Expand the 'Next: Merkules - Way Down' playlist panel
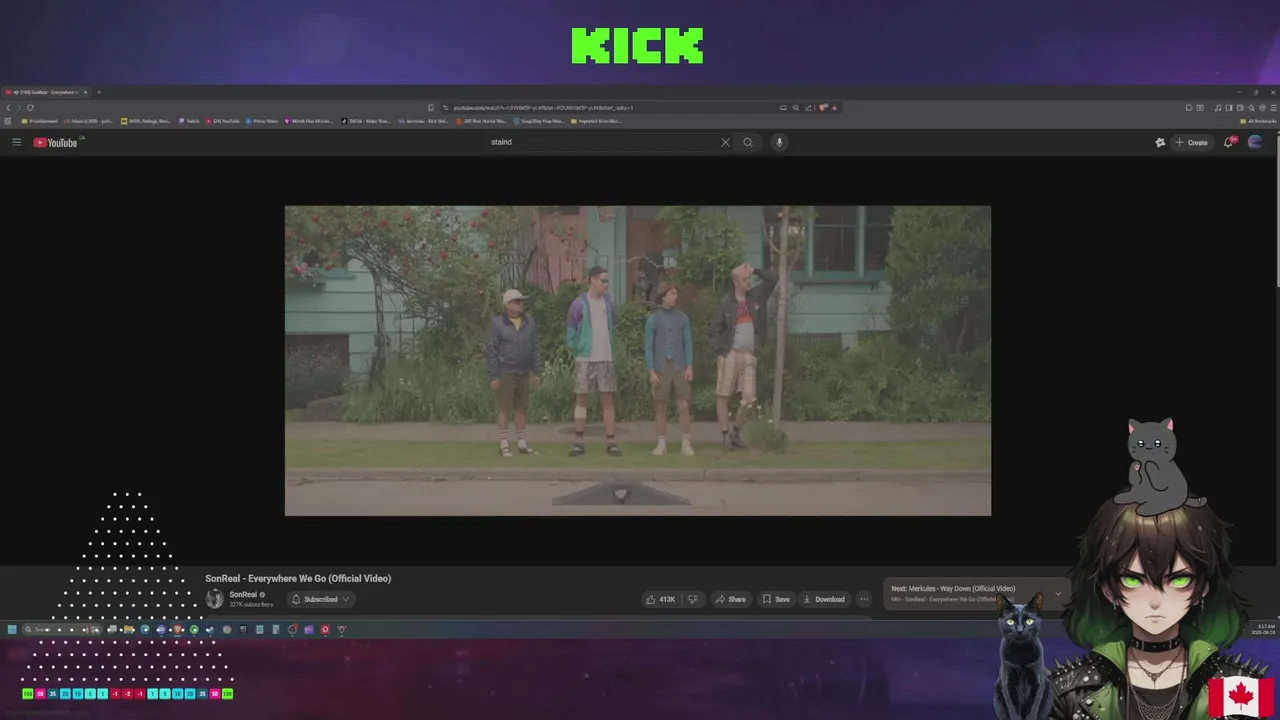The image size is (1280, 720). (1058, 593)
